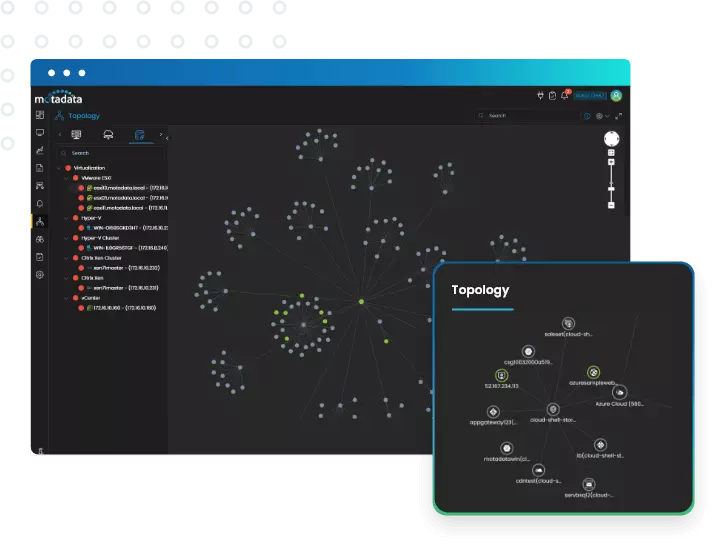Image resolution: width=725 pixels, height=556 pixels.
Task: Select the cloud-shell-storage center node
Action: coord(553,410)
